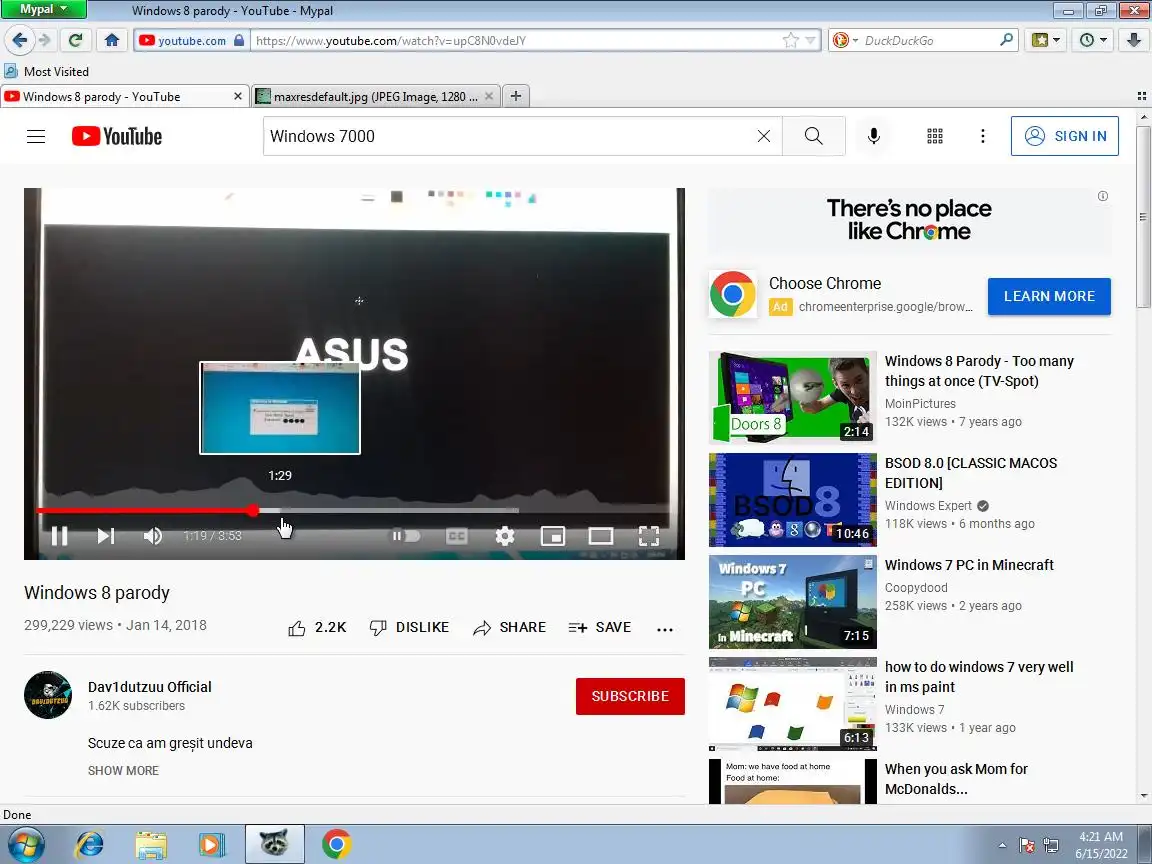Screen dimensions: 1152x864
Task: Open the Dav1dutzuu Official channel avatar
Action: (48, 694)
